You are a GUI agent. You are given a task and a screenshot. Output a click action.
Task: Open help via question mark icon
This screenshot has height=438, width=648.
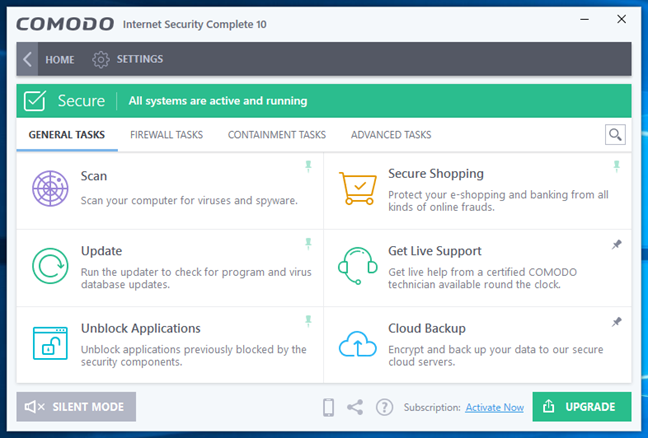pyautogui.click(x=384, y=407)
